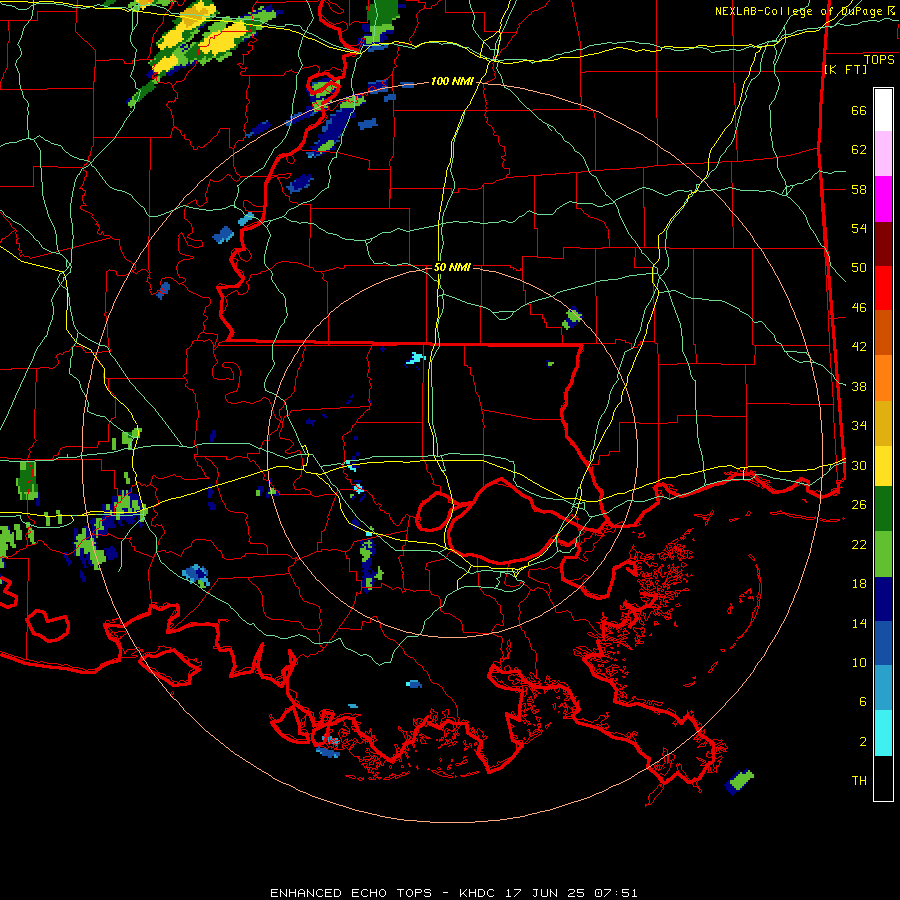Click the '[K FT]' units label
The width and height of the screenshot is (900, 900).
[845, 69]
